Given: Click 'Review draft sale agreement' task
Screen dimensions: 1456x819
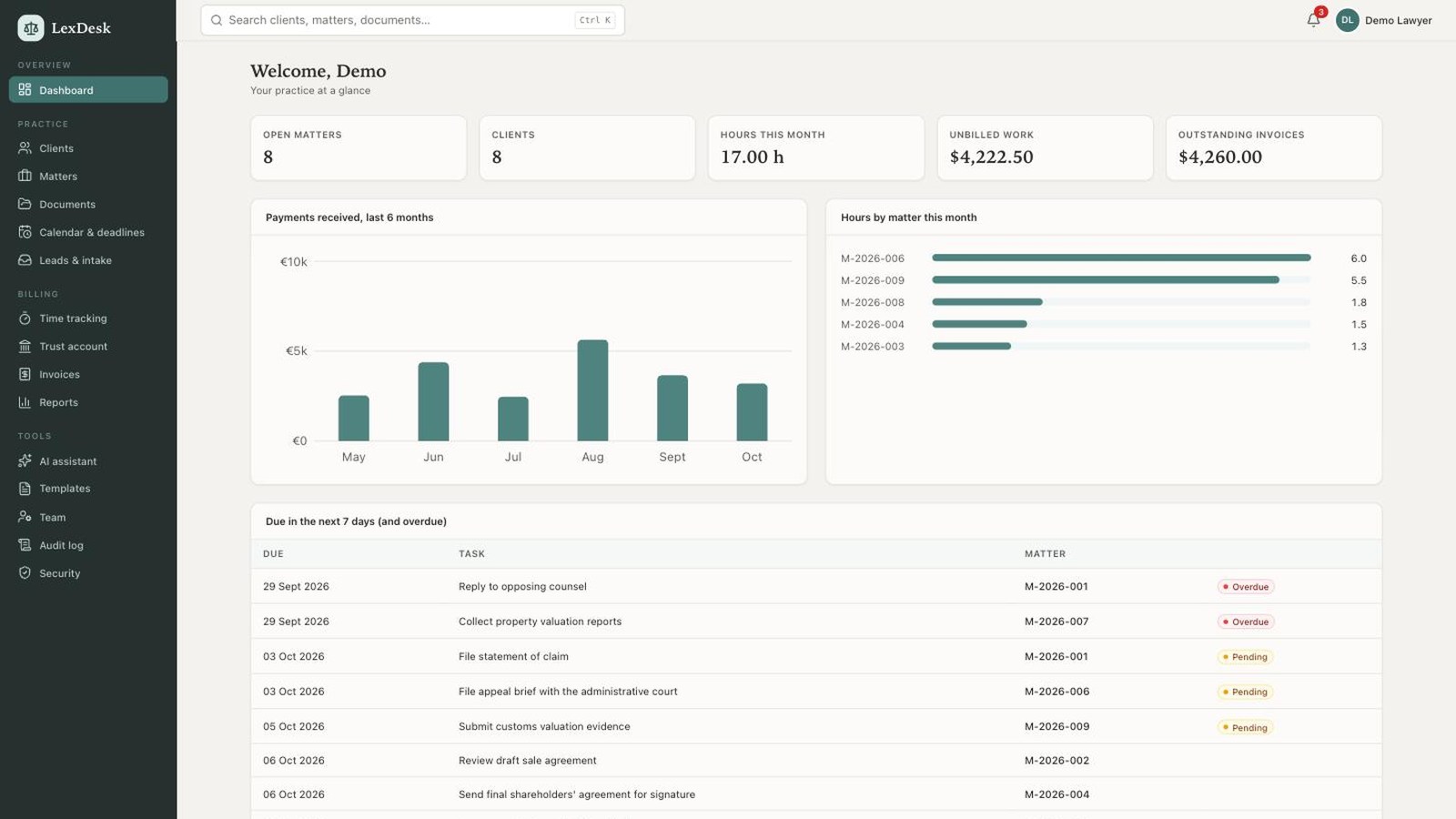Looking at the screenshot, I should [x=528, y=761].
